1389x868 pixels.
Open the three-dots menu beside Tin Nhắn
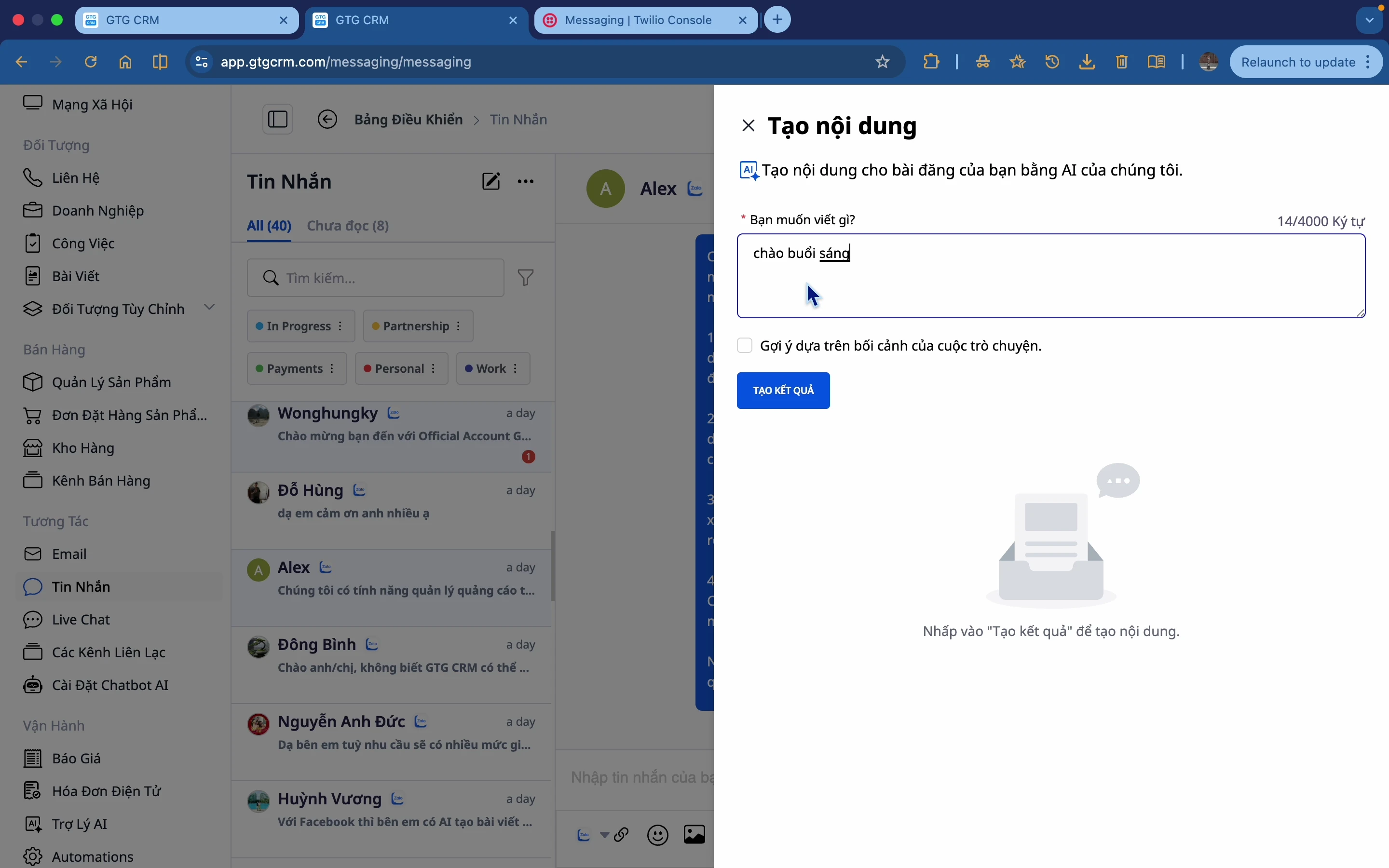(526, 181)
